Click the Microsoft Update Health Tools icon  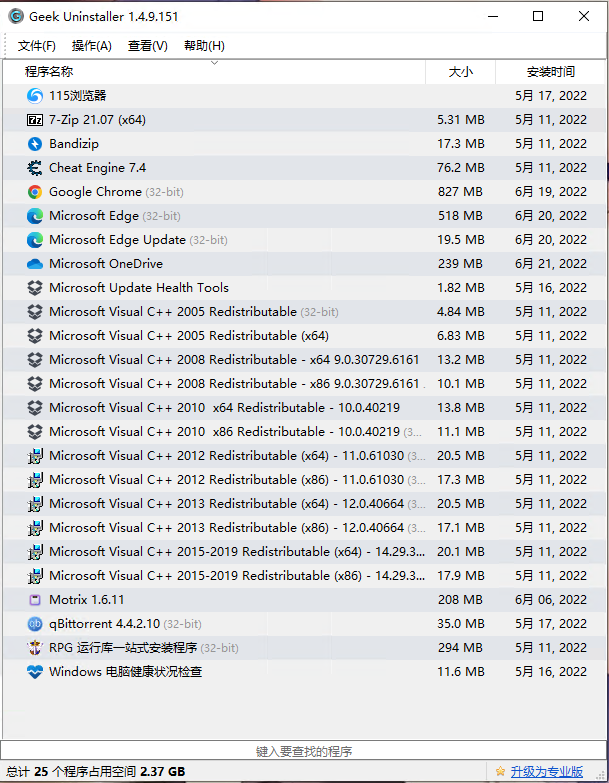[35, 288]
